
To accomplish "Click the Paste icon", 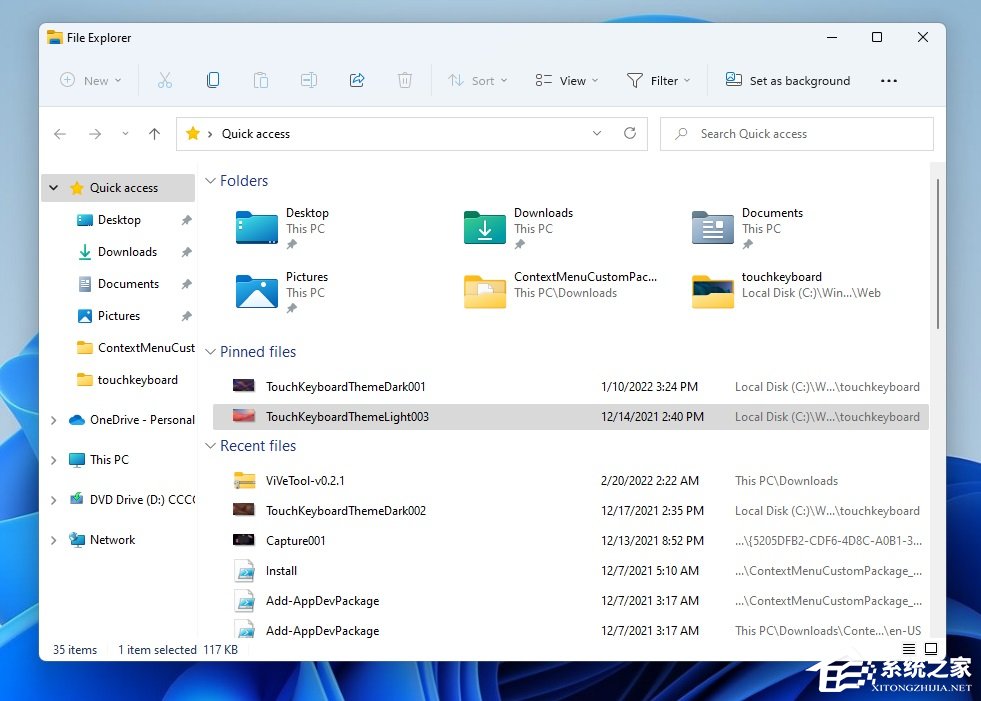I will 261,80.
